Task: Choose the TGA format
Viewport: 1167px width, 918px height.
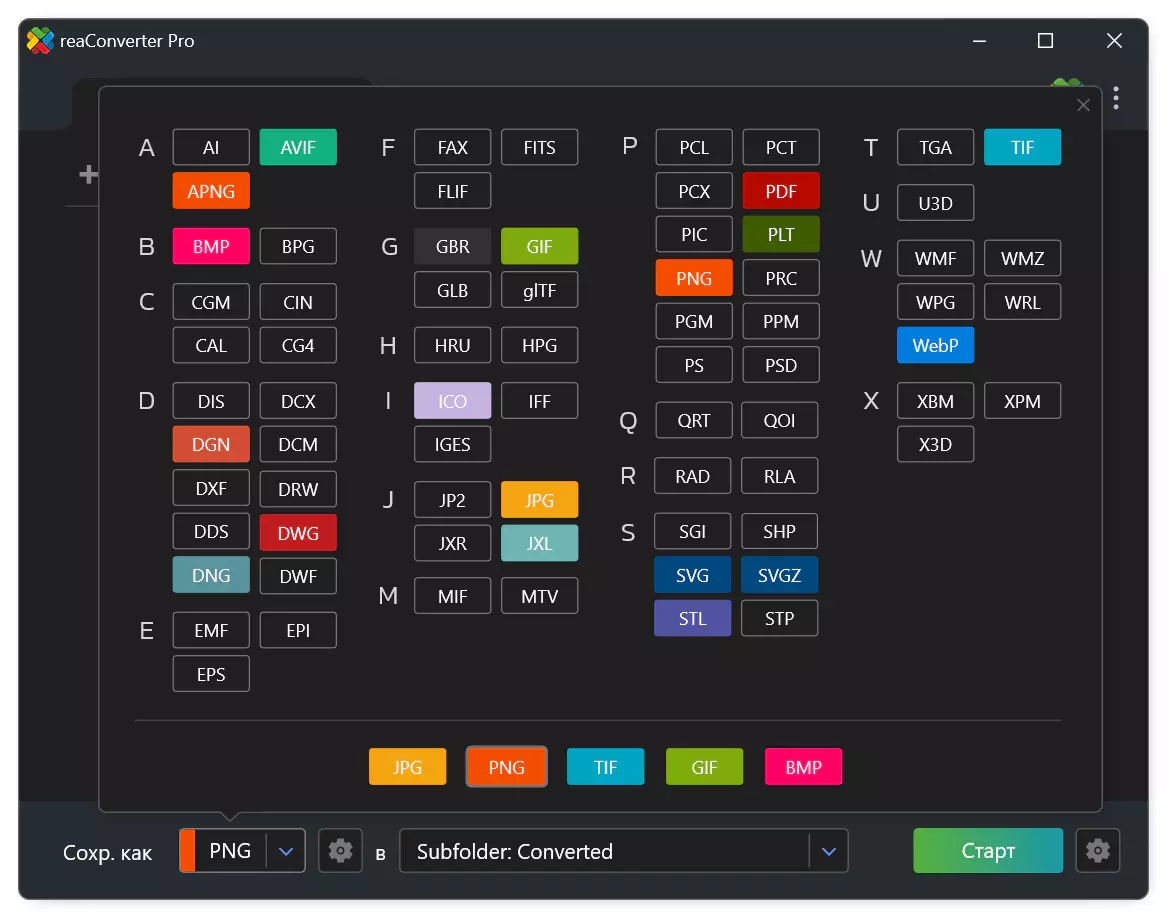Action: [935, 147]
